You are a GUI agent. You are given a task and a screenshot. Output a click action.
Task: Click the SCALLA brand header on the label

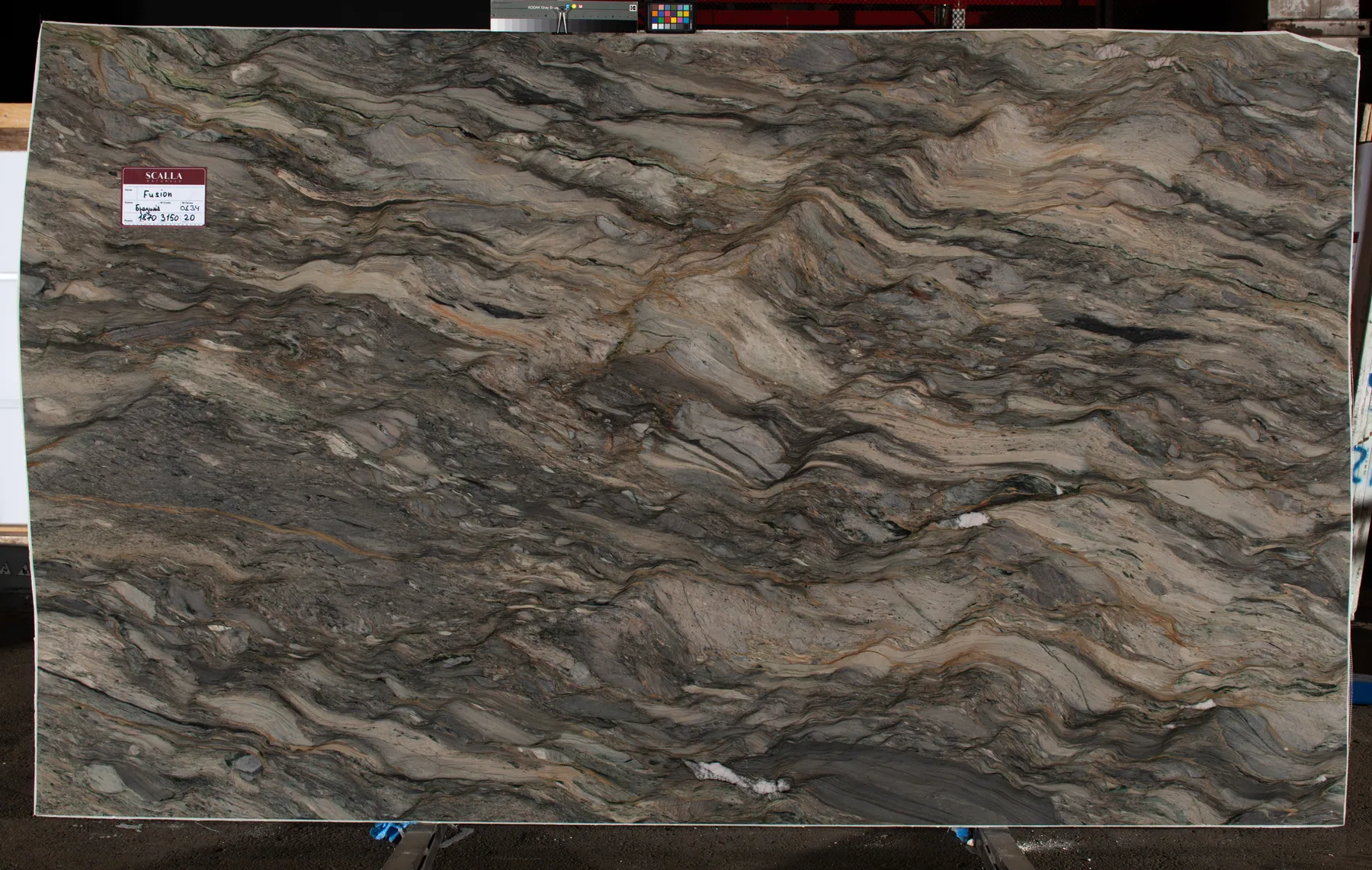pos(164,176)
